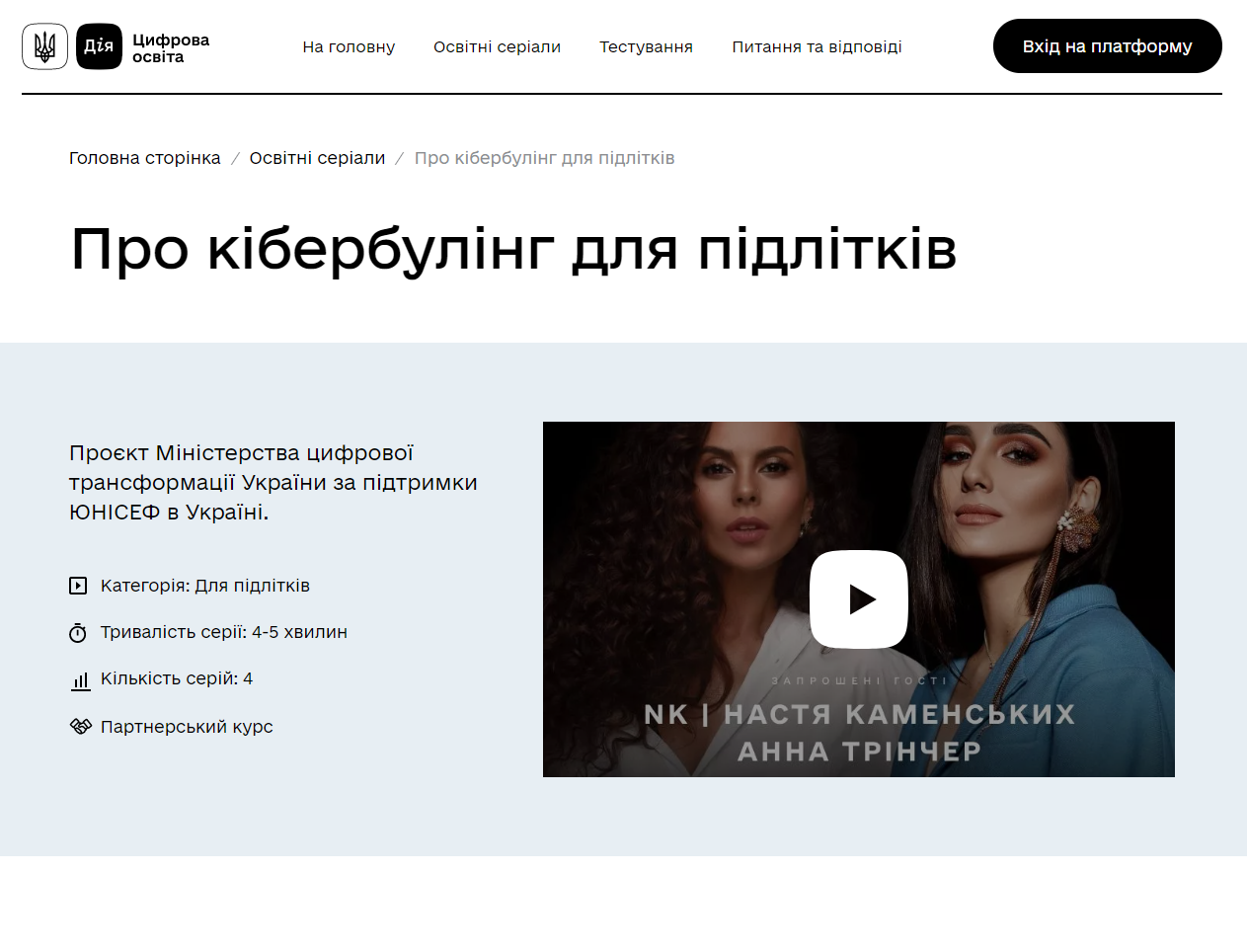Image resolution: width=1247 pixels, height=952 pixels.
Task: Open the На головну menu item
Action: (x=349, y=46)
